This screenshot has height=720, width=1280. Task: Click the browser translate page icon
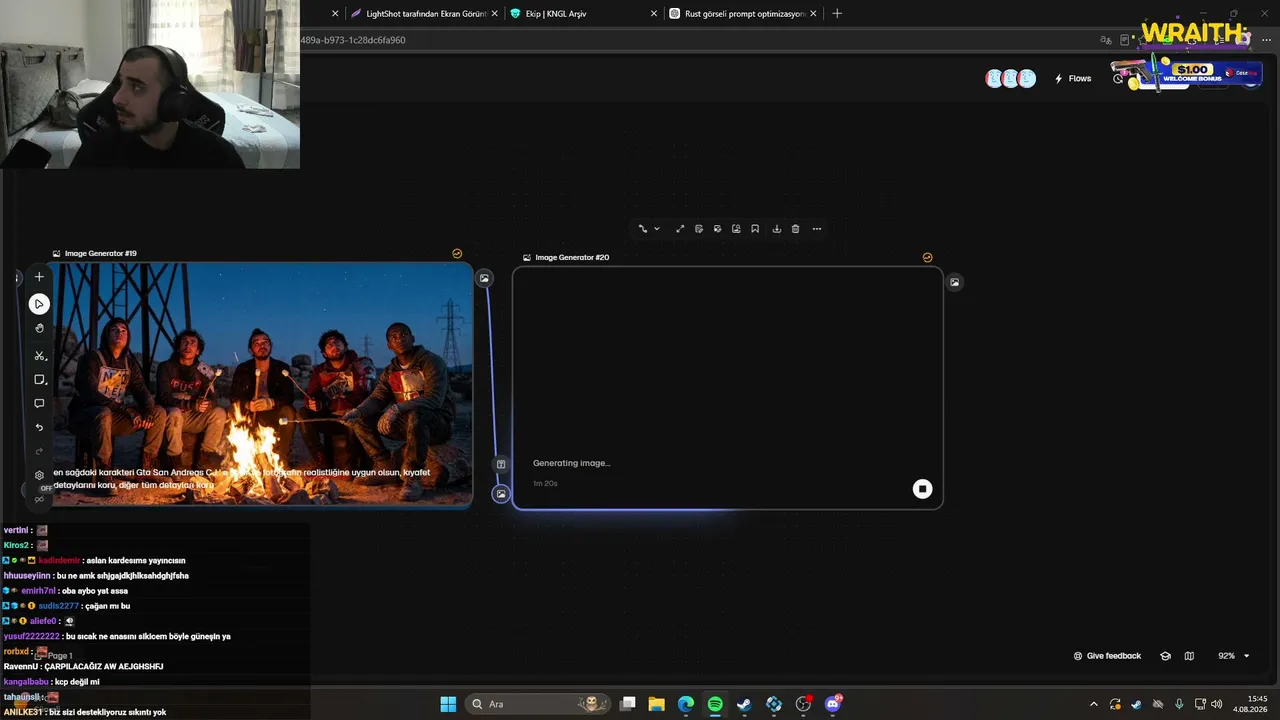(x=1106, y=40)
